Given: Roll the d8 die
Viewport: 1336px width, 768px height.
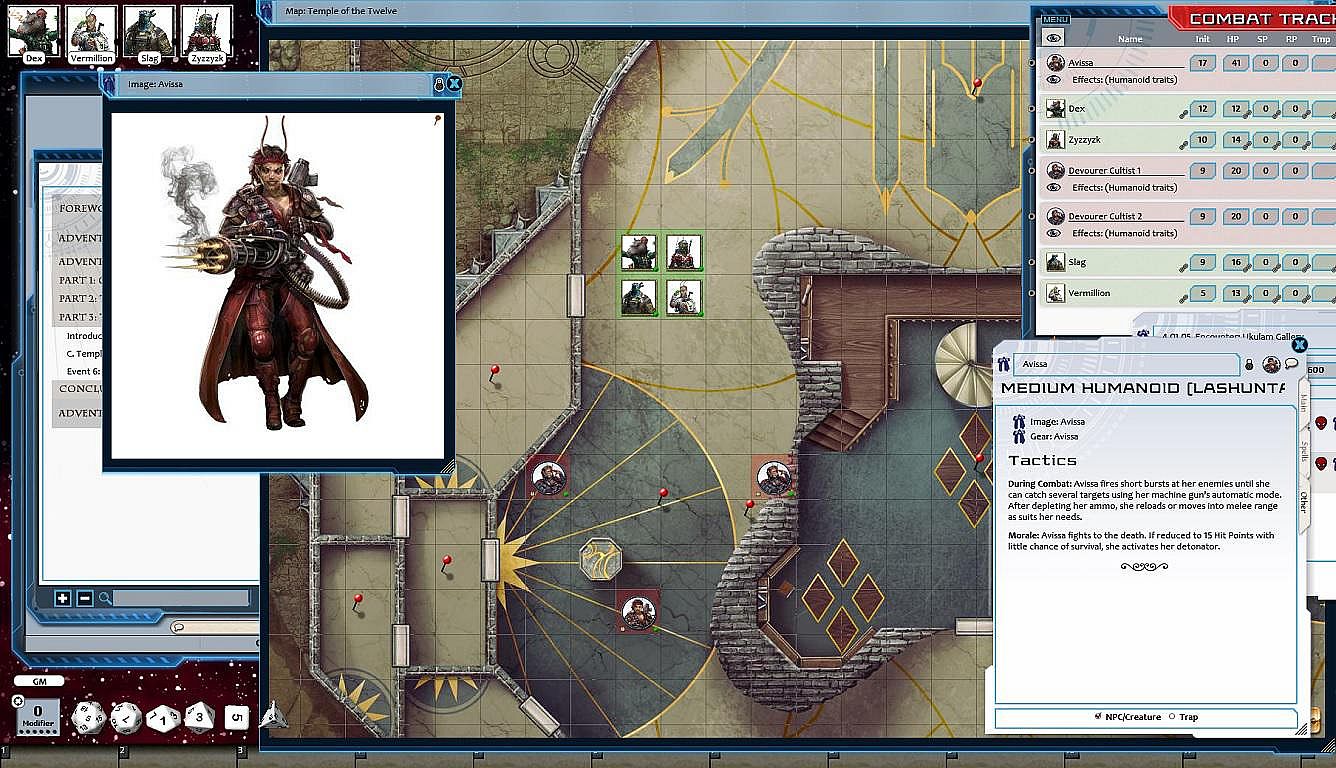Looking at the screenshot, I should pyautogui.click(x=199, y=717).
